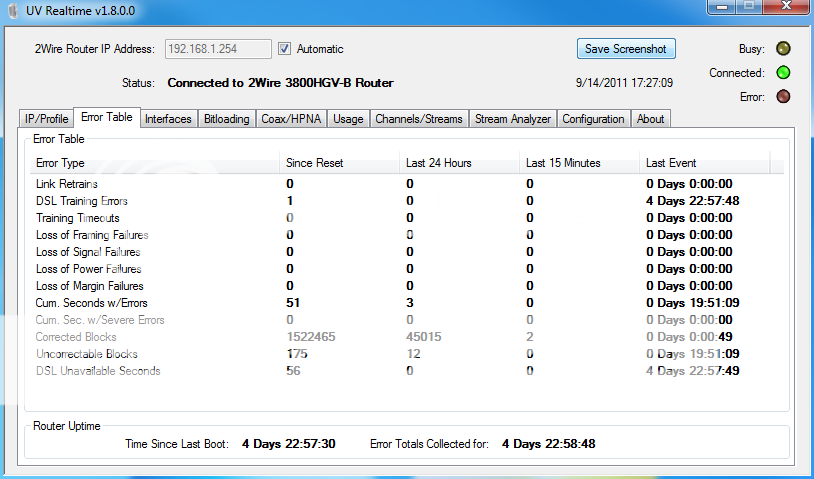Click the green Connected indicator light
Screen dimensions: 814x479
783,73
